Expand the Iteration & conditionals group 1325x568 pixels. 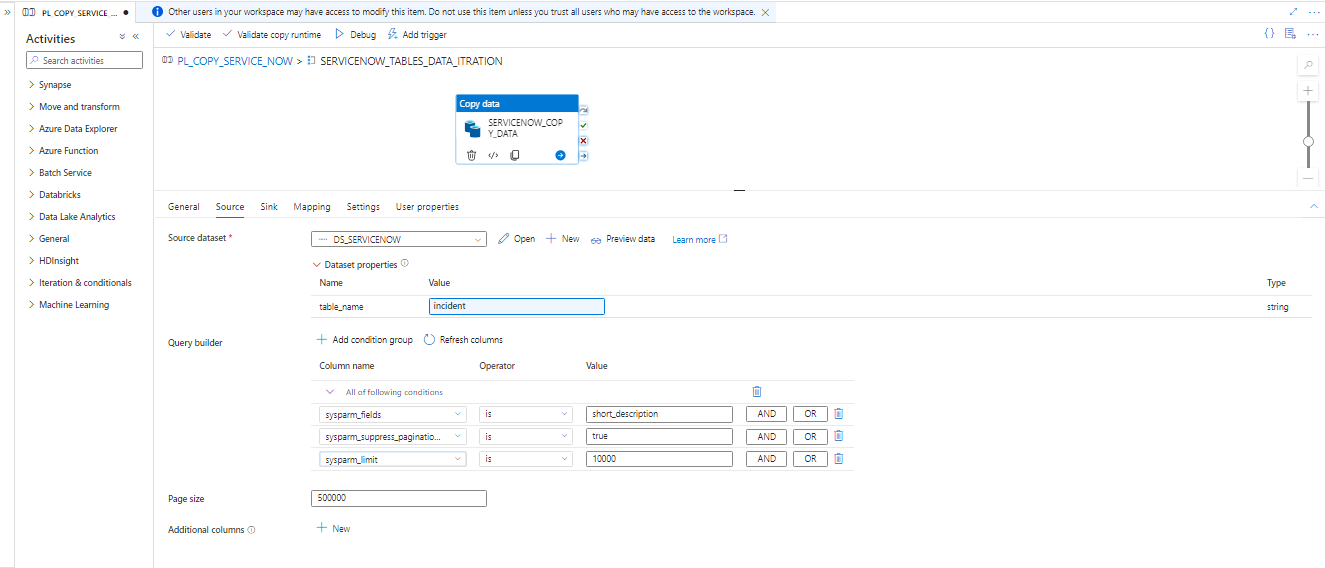(80, 283)
